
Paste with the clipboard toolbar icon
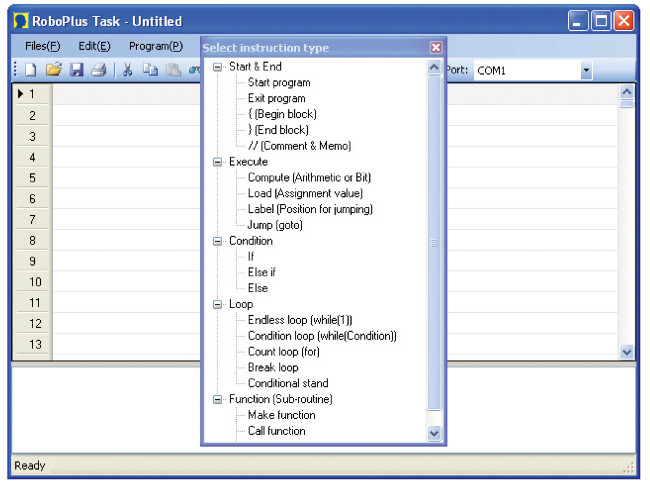point(173,70)
